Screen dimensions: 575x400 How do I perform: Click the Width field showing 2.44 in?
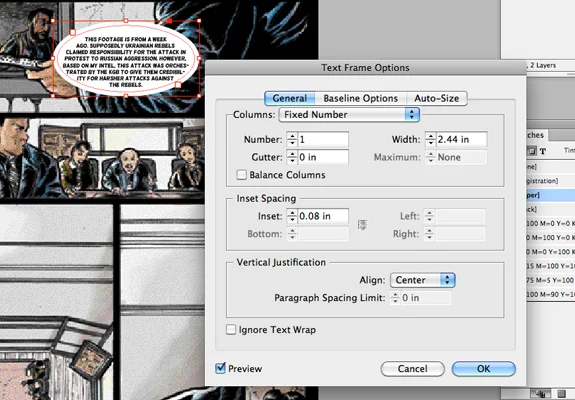click(461, 139)
